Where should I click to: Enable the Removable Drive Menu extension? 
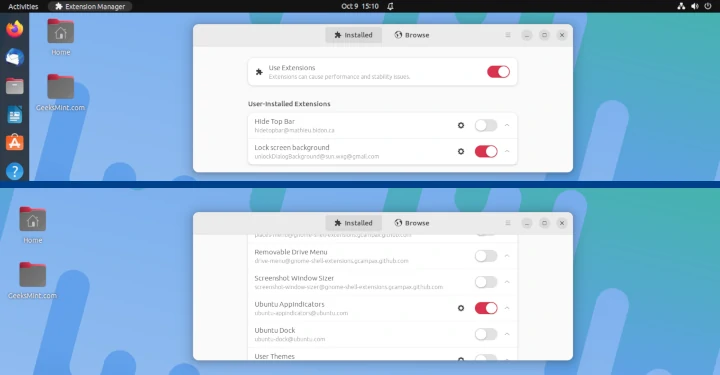(x=486, y=256)
